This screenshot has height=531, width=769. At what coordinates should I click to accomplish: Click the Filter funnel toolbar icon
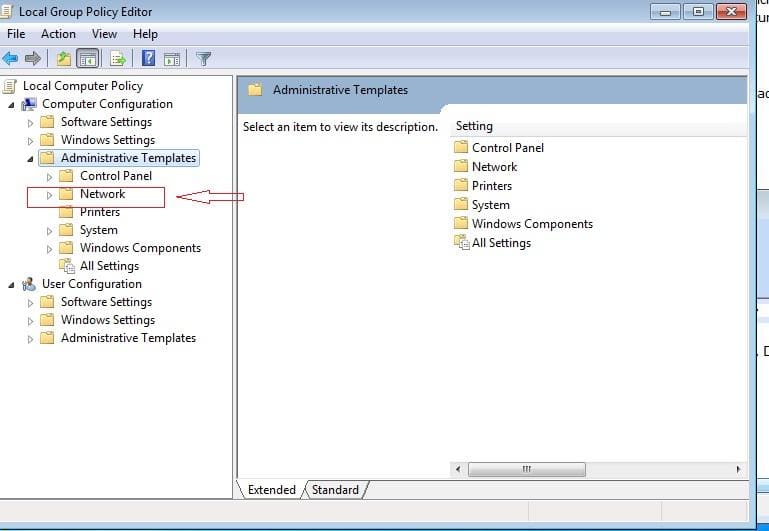pos(204,59)
